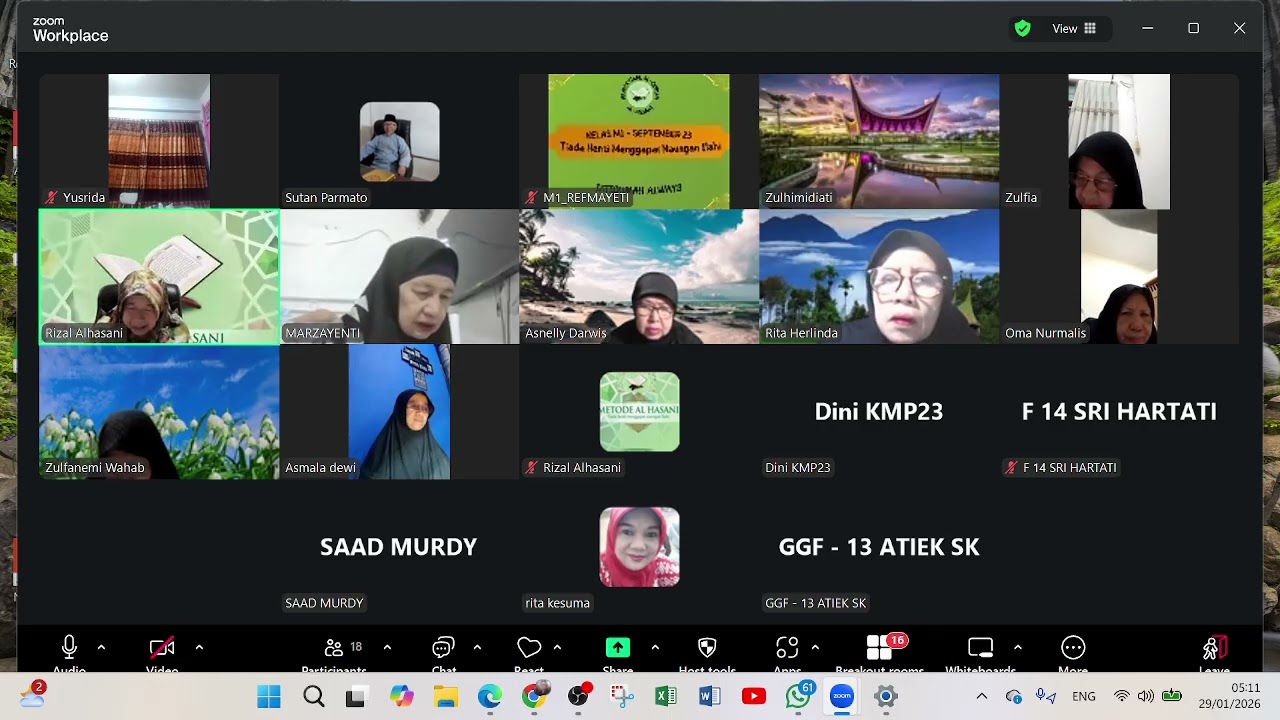Open taskbar Search
The width and height of the screenshot is (1280, 720).
314,696
